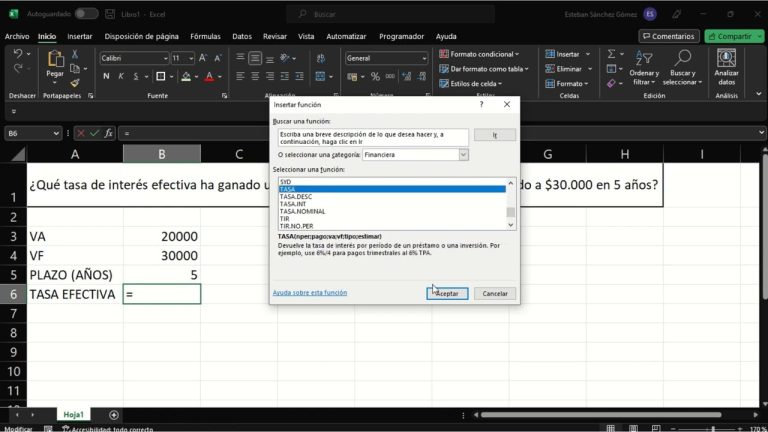Viewport: 768px width, 432px height.
Task: Add a new sheet with plus icon
Action: 114,414
